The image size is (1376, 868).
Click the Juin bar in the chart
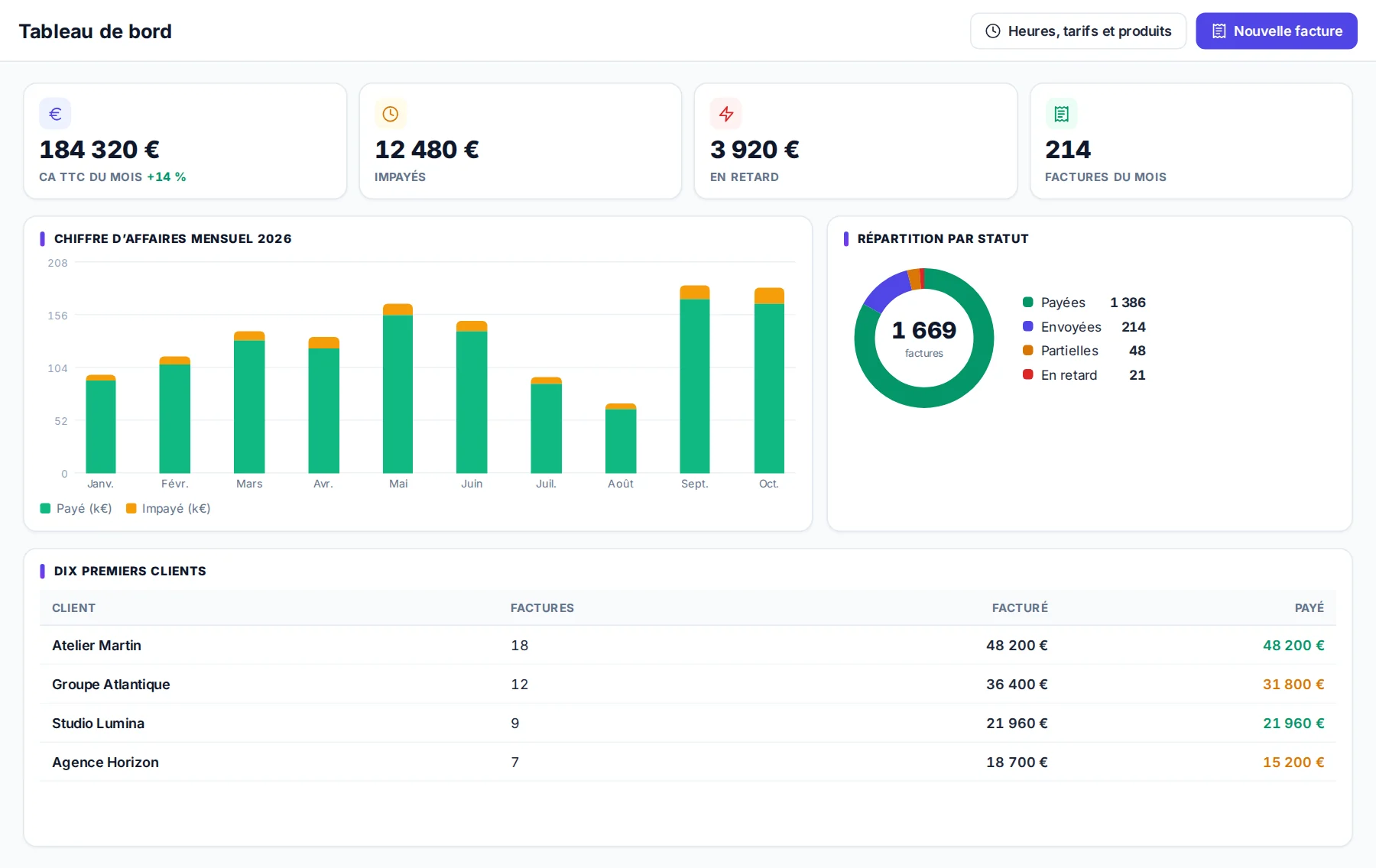[472, 397]
